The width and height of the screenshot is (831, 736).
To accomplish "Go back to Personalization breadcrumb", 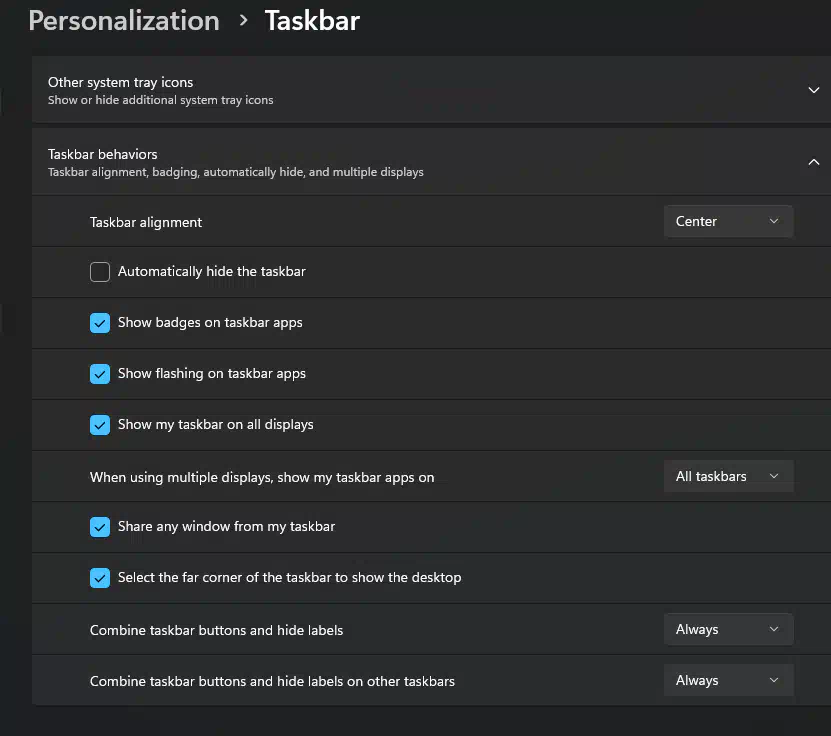I will pos(123,21).
